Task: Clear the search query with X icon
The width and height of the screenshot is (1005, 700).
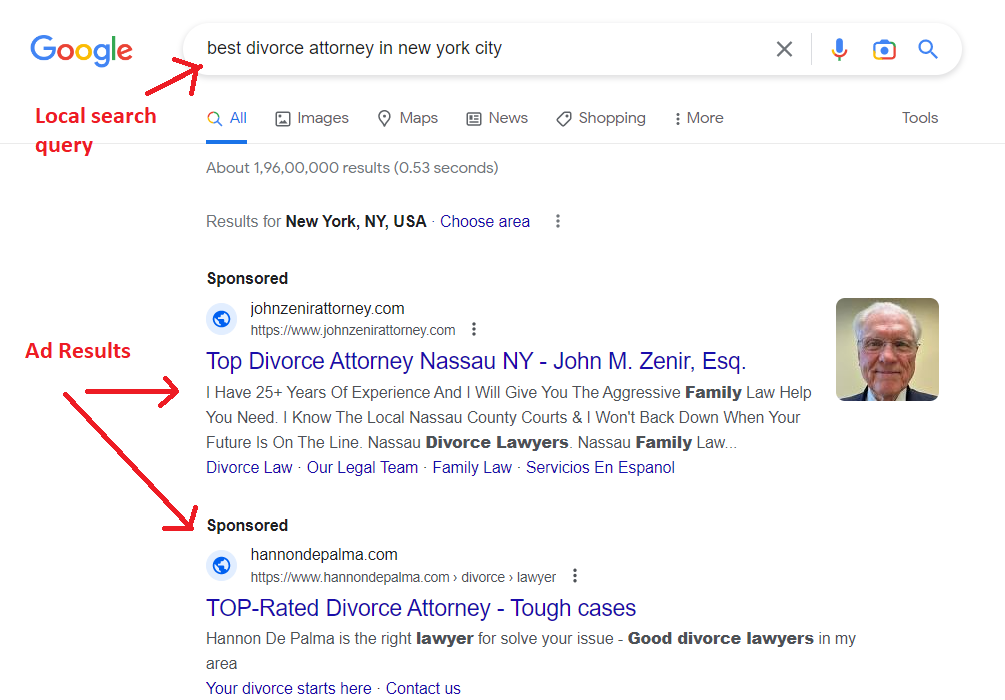Action: (x=784, y=49)
